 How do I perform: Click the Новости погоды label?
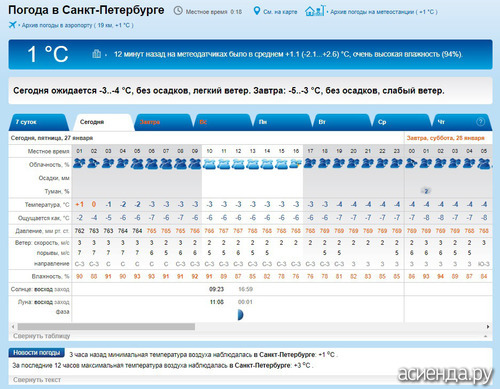pyautogui.click(x=37, y=353)
